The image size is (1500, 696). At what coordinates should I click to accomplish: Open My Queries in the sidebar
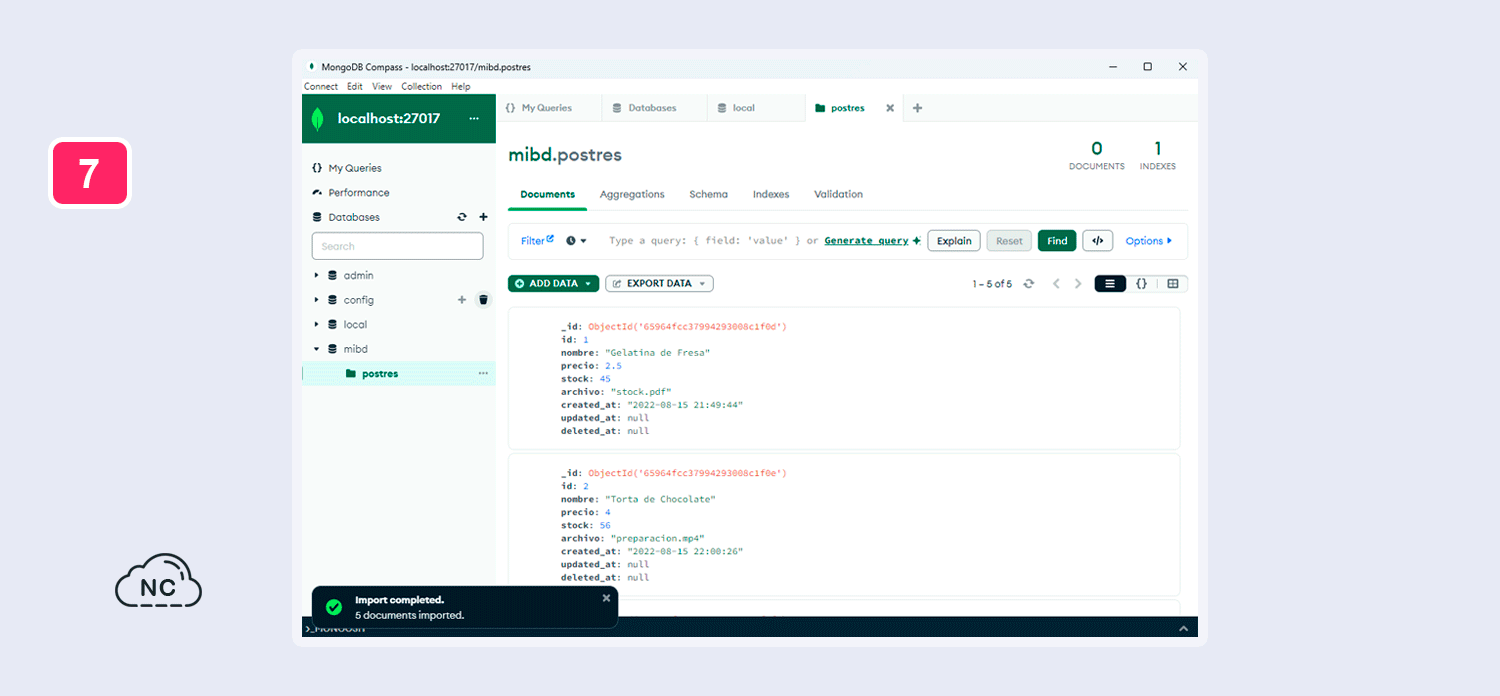coord(355,168)
